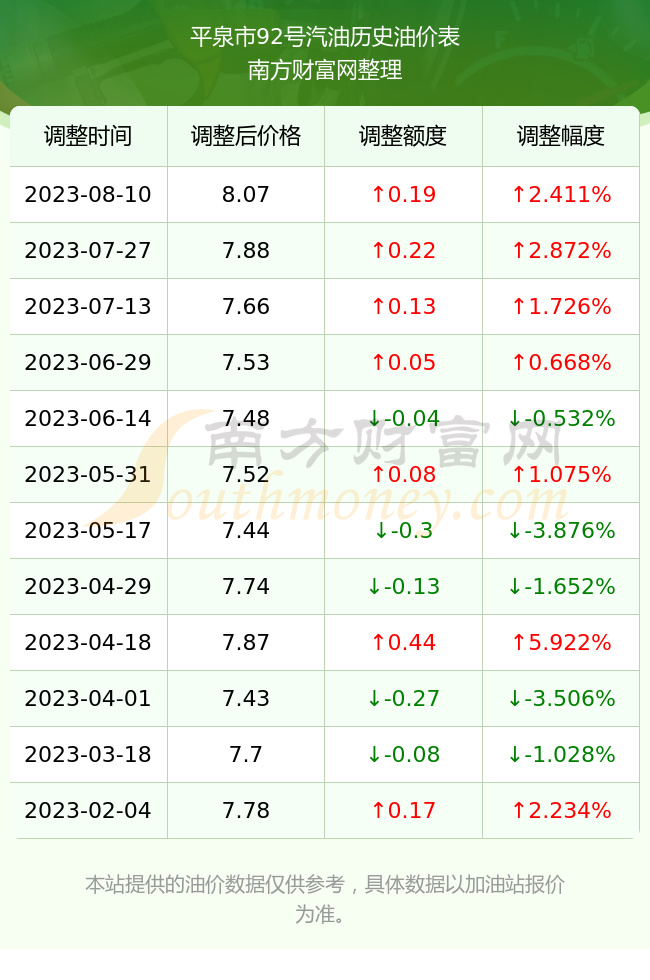This screenshot has width=650, height=980.
Task: Select the 2023-08-10 date cell
Action: 88,194
